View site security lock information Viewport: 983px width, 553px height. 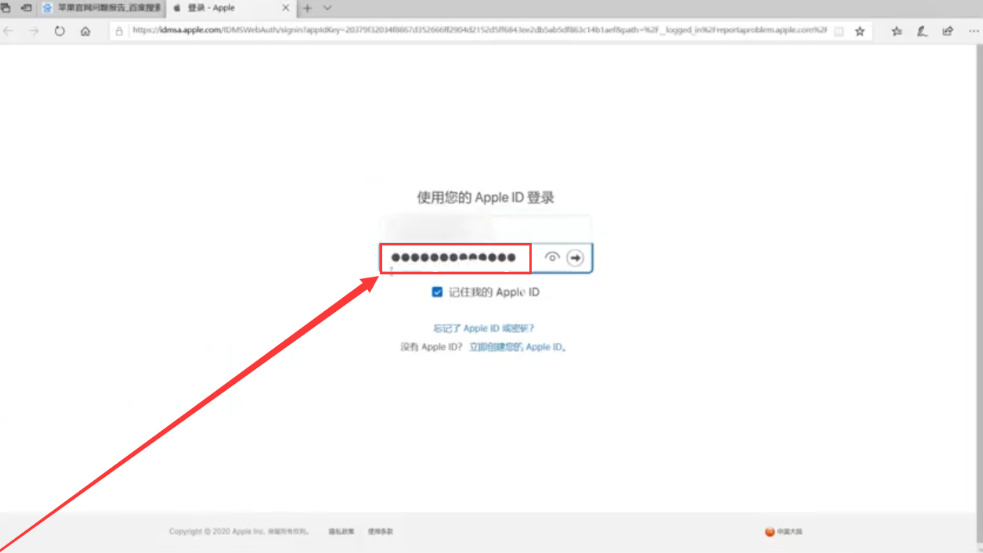tap(119, 31)
